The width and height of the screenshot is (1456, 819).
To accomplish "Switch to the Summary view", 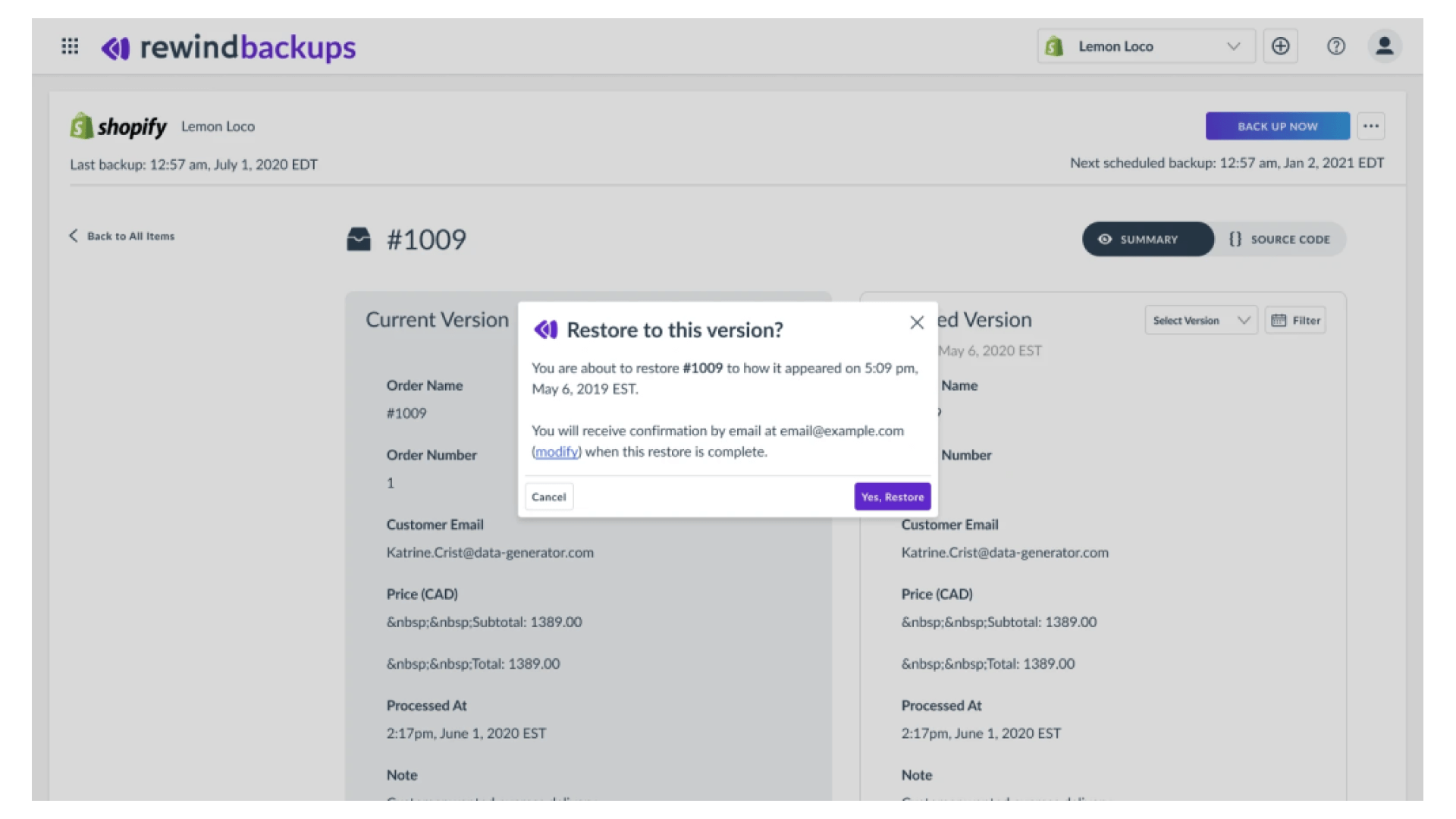I will tap(1148, 240).
